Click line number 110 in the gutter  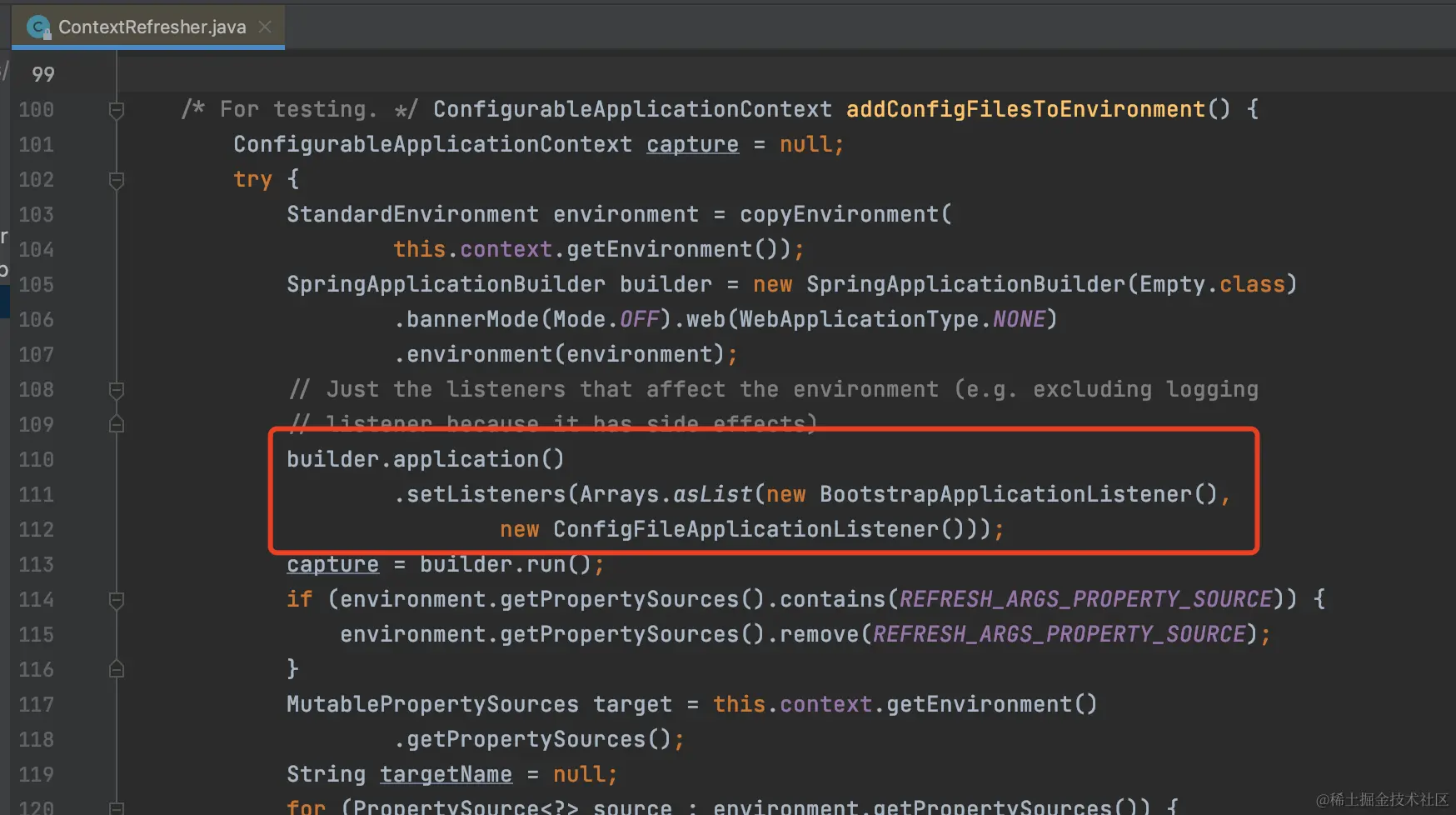click(x=37, y=459)
